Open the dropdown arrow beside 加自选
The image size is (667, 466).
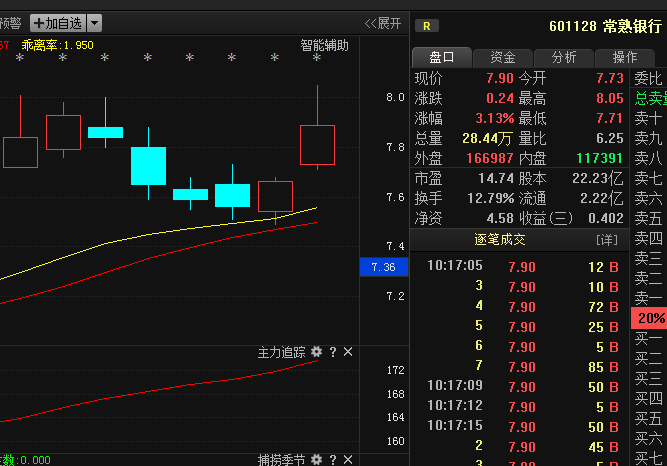point(94,23)
